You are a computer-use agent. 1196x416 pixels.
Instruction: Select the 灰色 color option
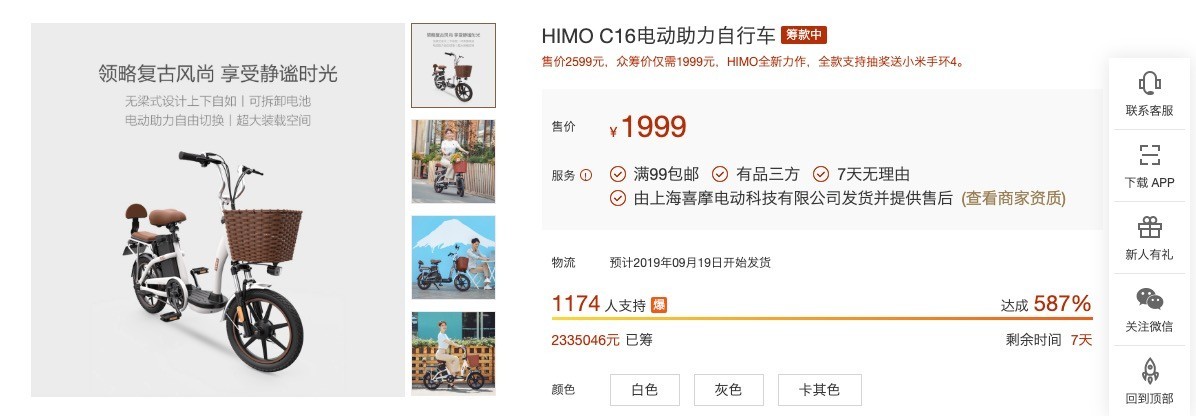pos(728,390)
